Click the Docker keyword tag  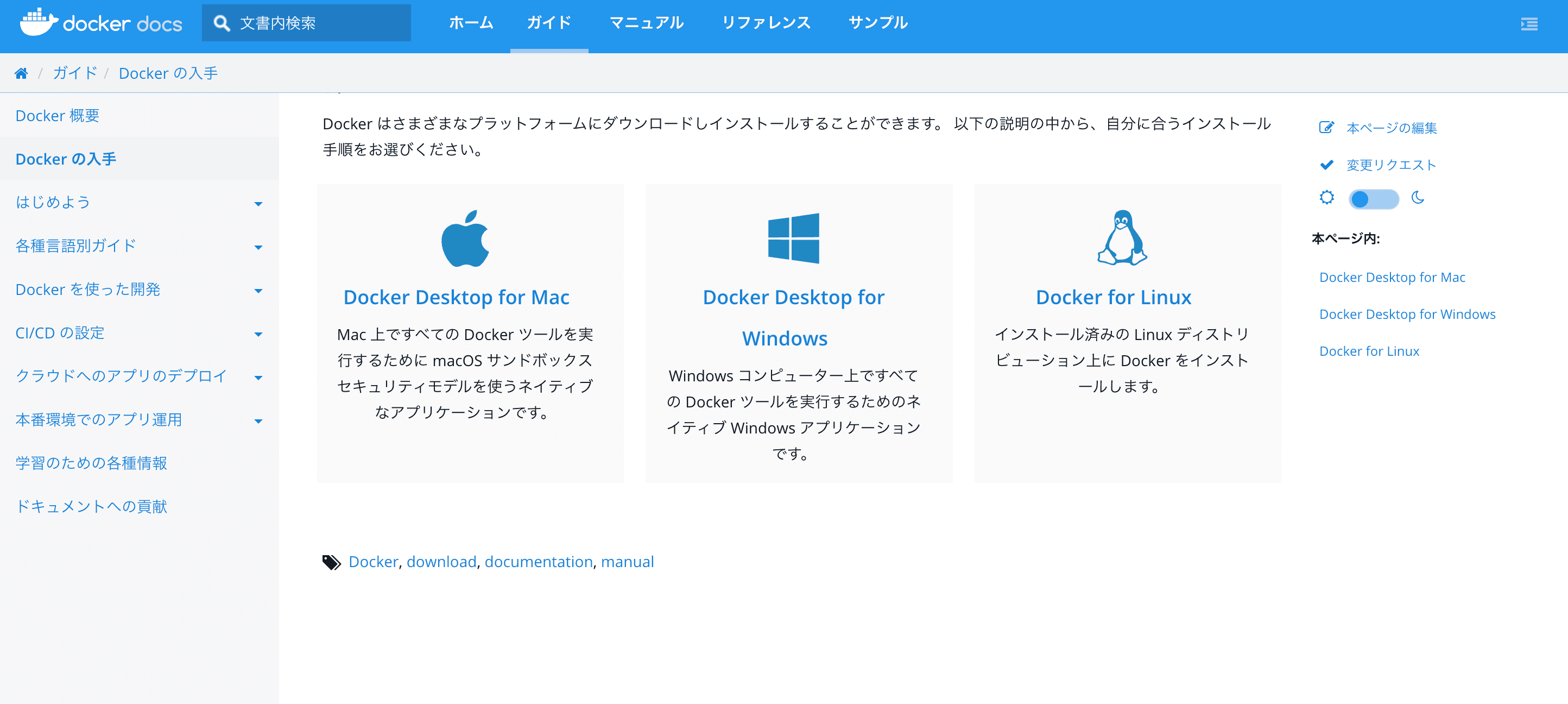(373, 562)
